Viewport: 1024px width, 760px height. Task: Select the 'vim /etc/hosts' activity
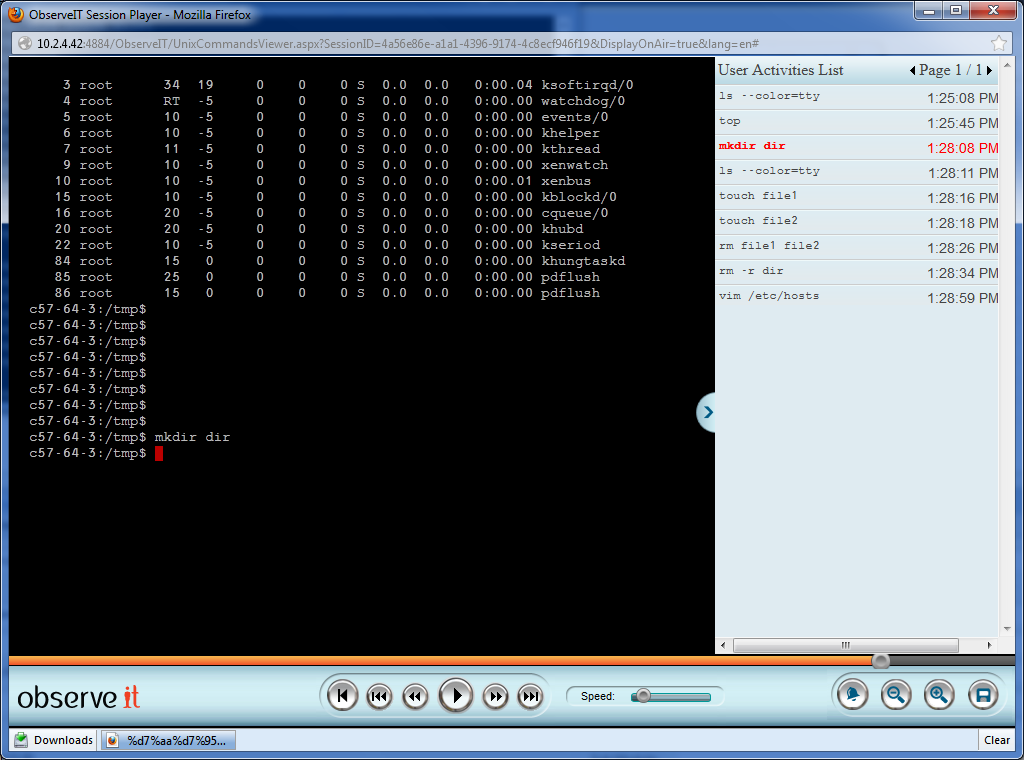[x=769, y=296]
